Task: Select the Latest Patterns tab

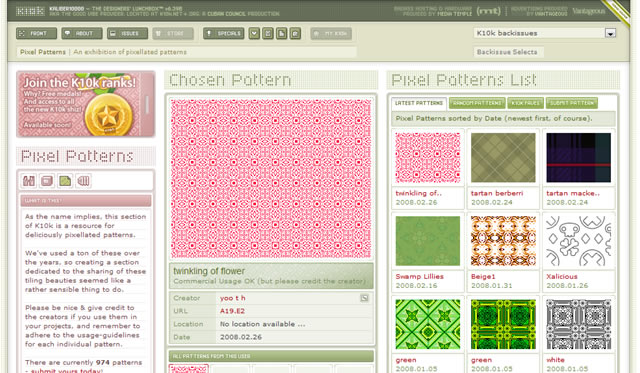Action: 419,103
